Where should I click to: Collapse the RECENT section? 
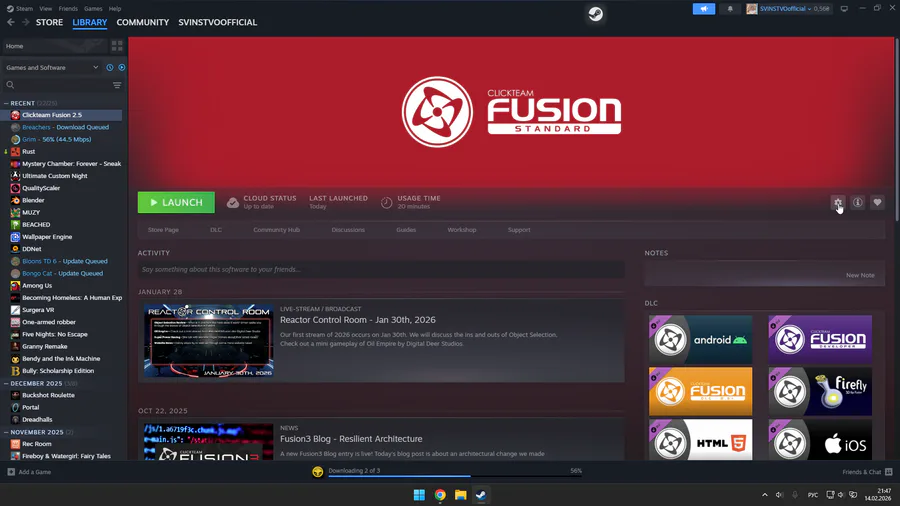(6, 103)
